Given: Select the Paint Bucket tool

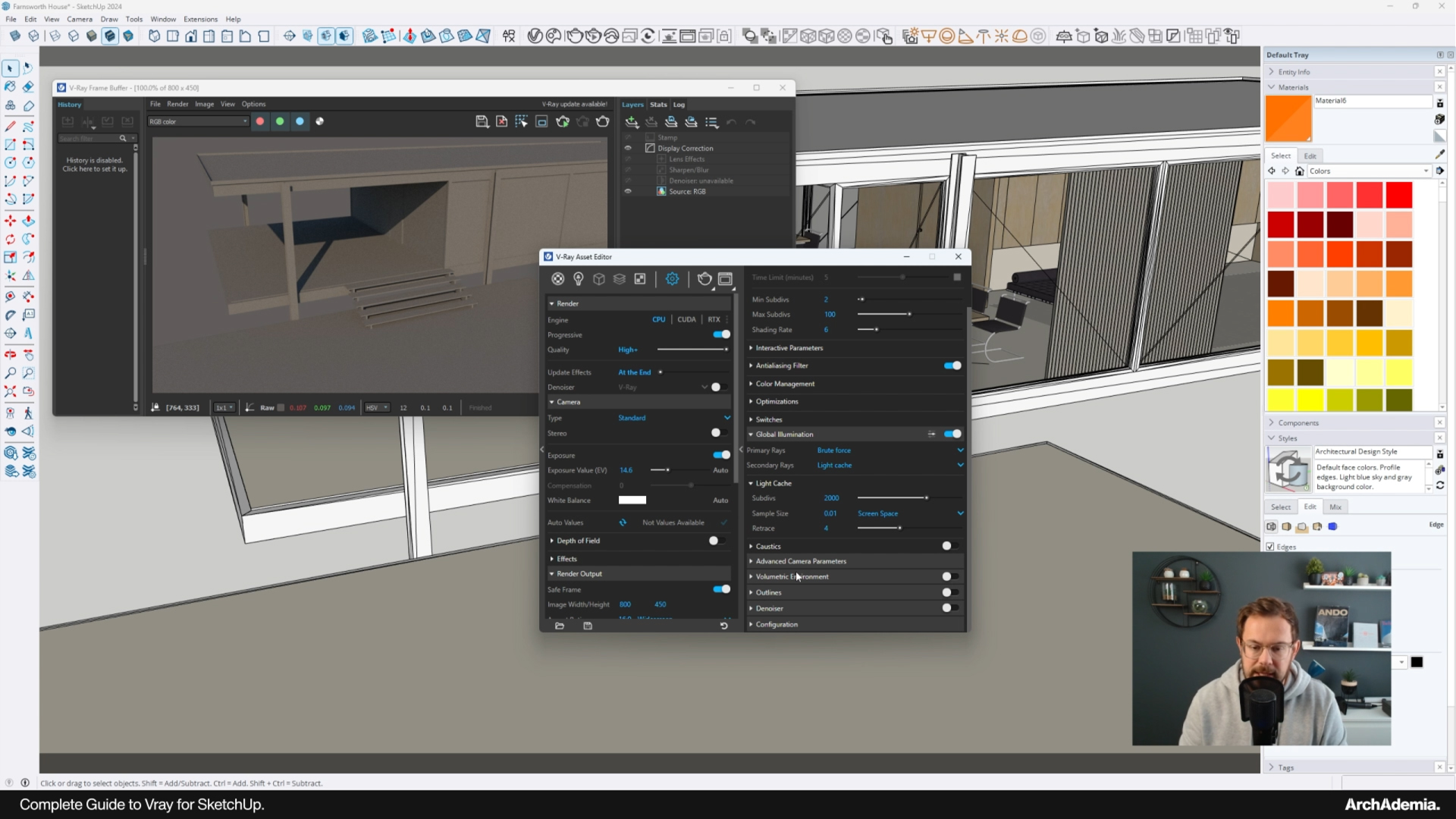Looking at the screenshot, I should point(10,87).
